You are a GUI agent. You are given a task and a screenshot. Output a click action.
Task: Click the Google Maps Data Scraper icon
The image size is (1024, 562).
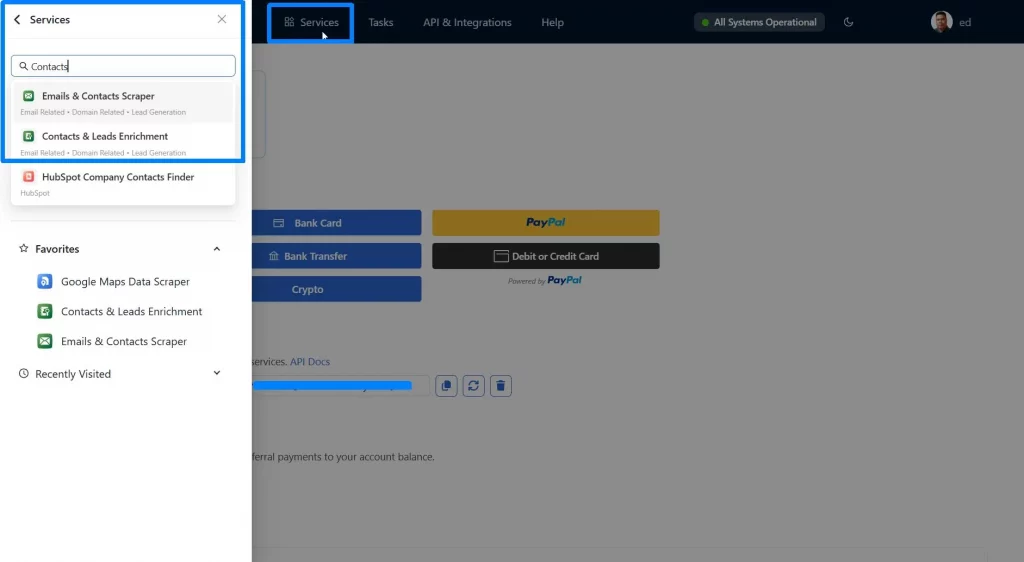click(x=44, y=281)
